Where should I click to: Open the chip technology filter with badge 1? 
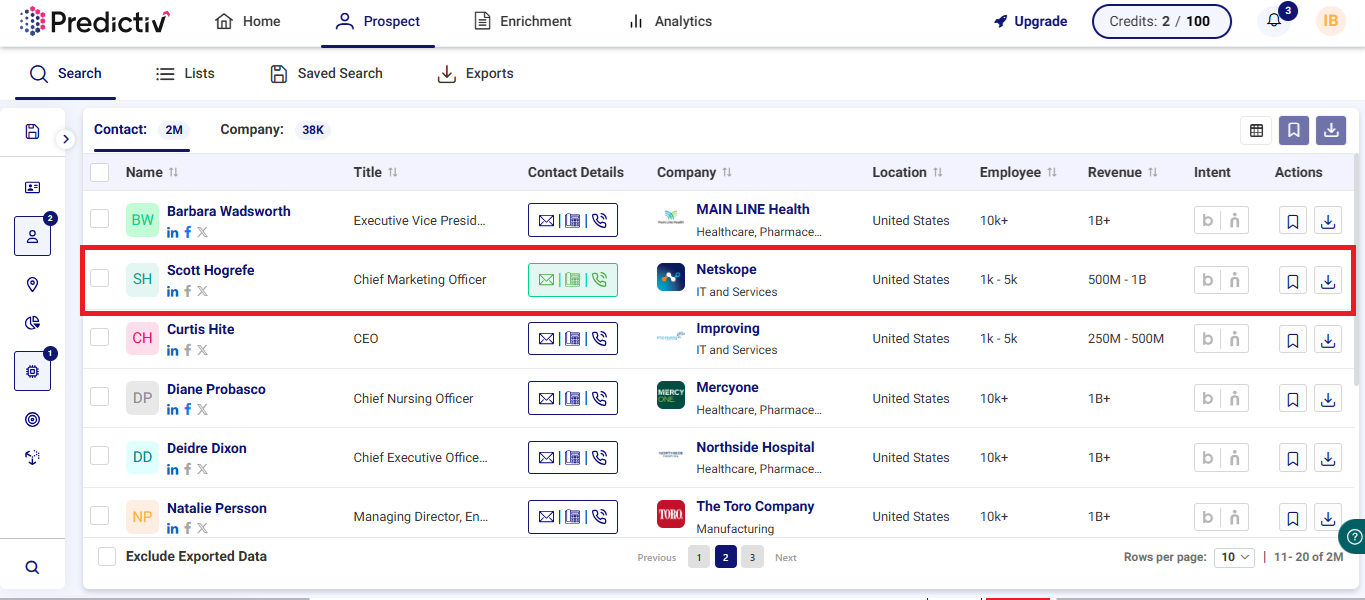(x=32, y=371)
